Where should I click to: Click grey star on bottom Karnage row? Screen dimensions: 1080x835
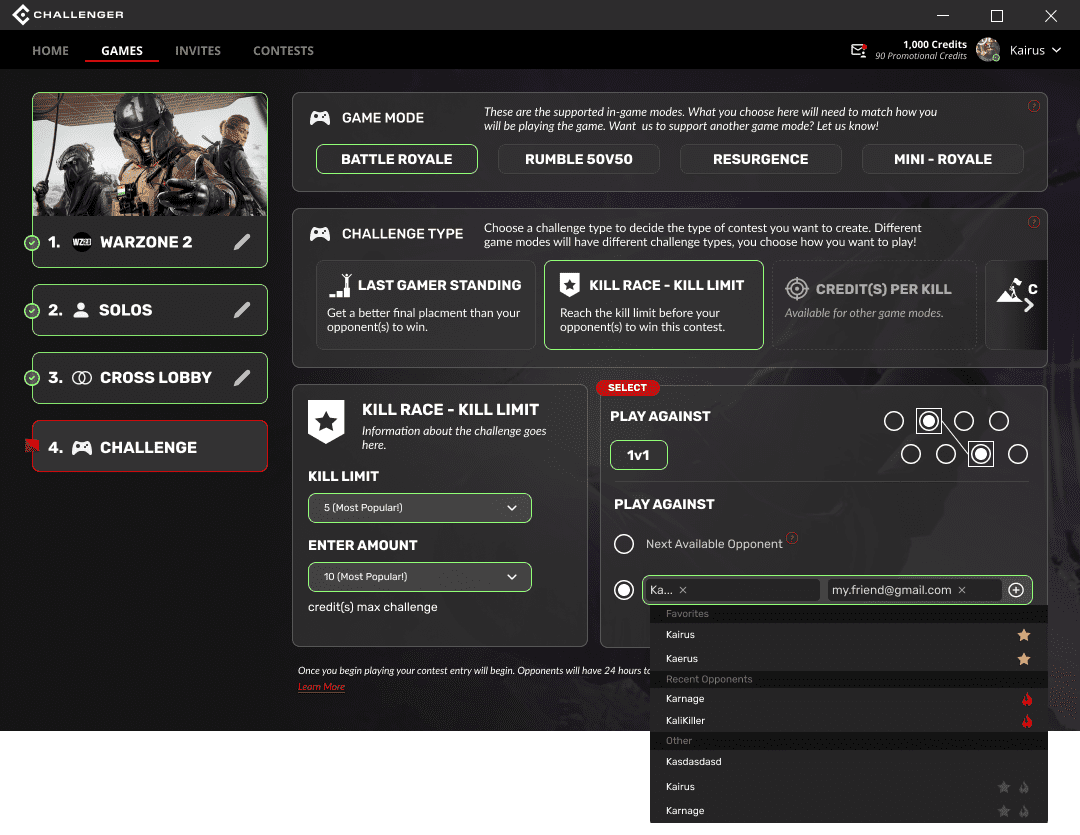1004,811
